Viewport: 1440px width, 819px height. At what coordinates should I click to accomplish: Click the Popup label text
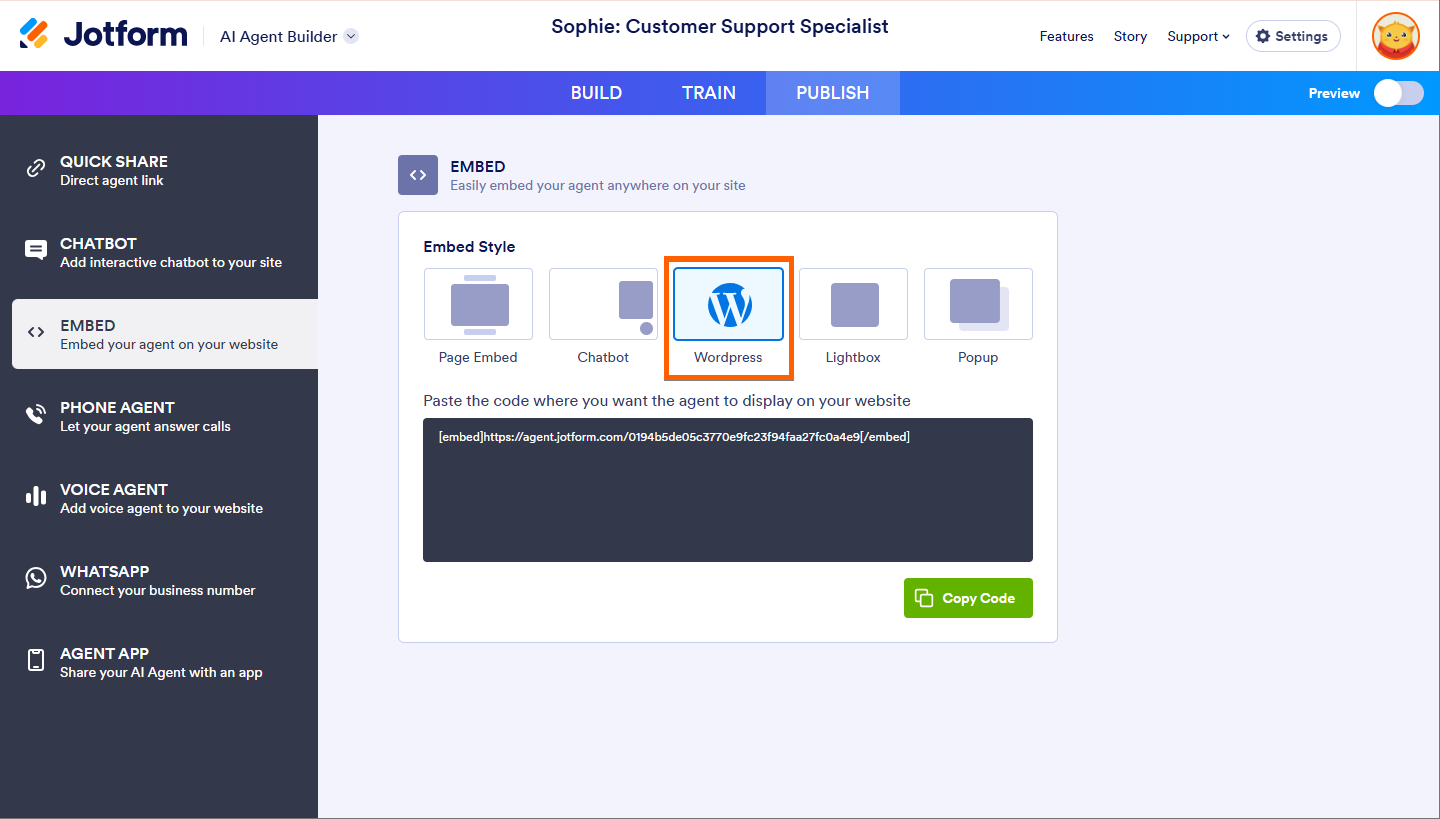coord(978,357)
